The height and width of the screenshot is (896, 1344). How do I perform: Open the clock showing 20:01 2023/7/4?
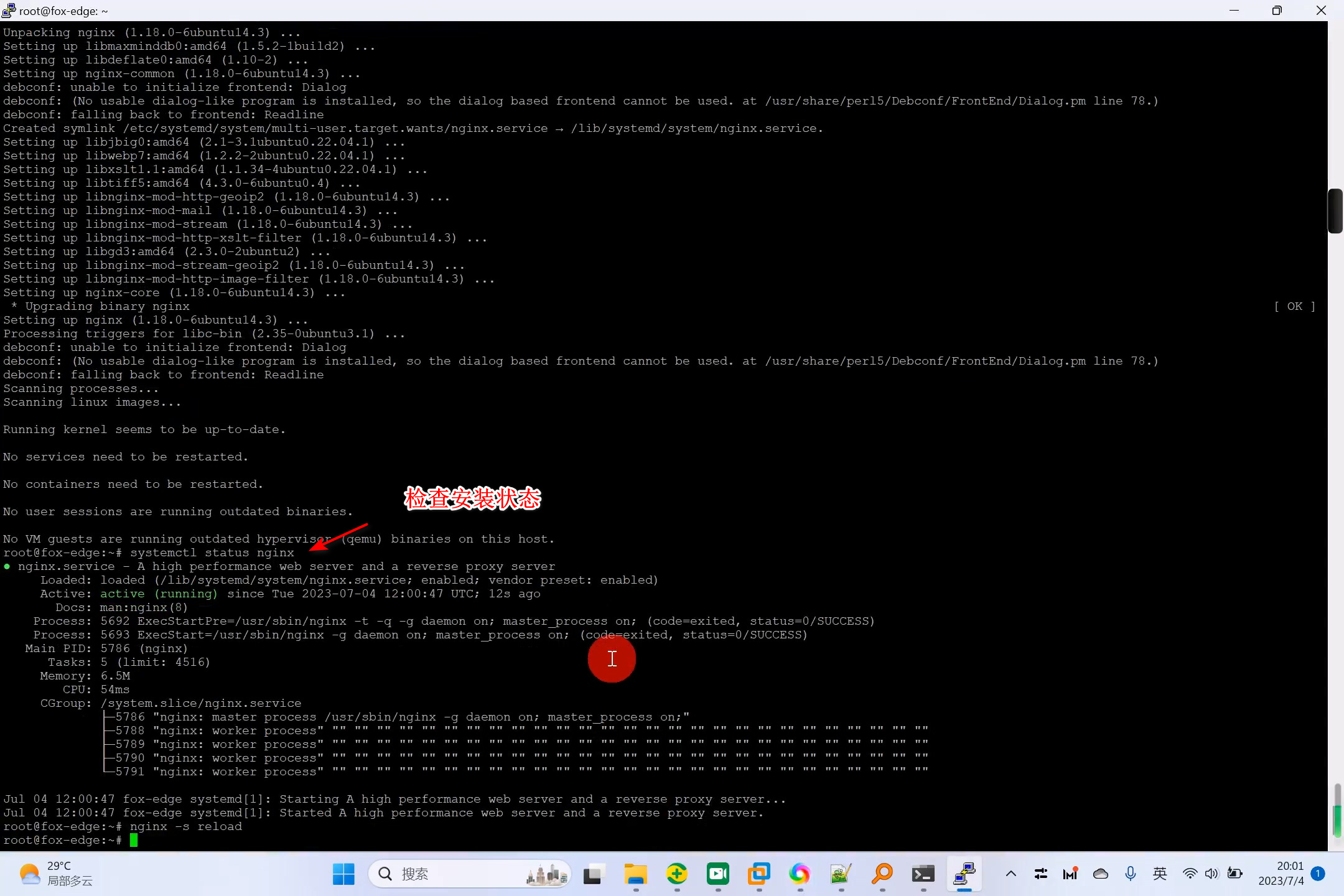pos(1281,874)
